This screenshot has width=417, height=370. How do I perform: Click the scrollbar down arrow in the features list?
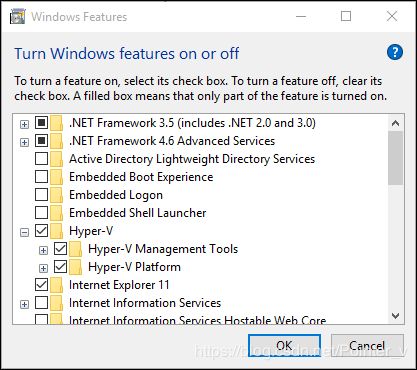coord(396,315)
